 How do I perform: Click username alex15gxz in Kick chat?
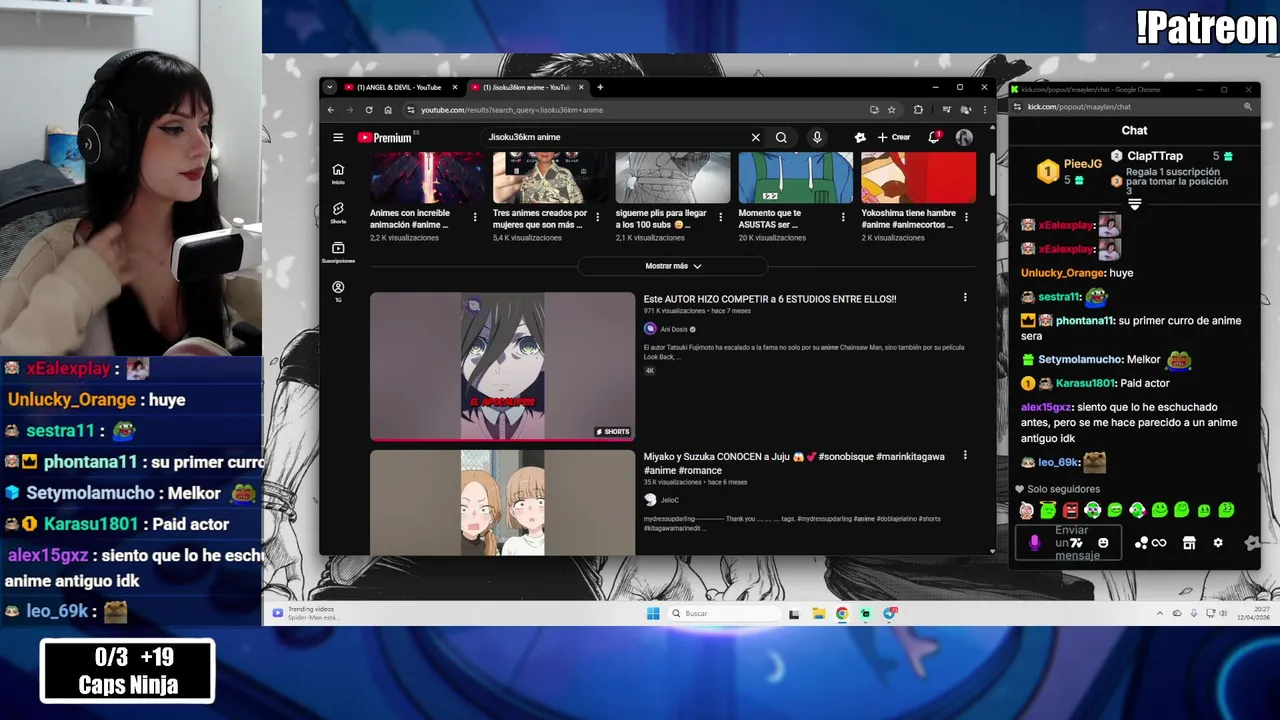click(1046, 407)
